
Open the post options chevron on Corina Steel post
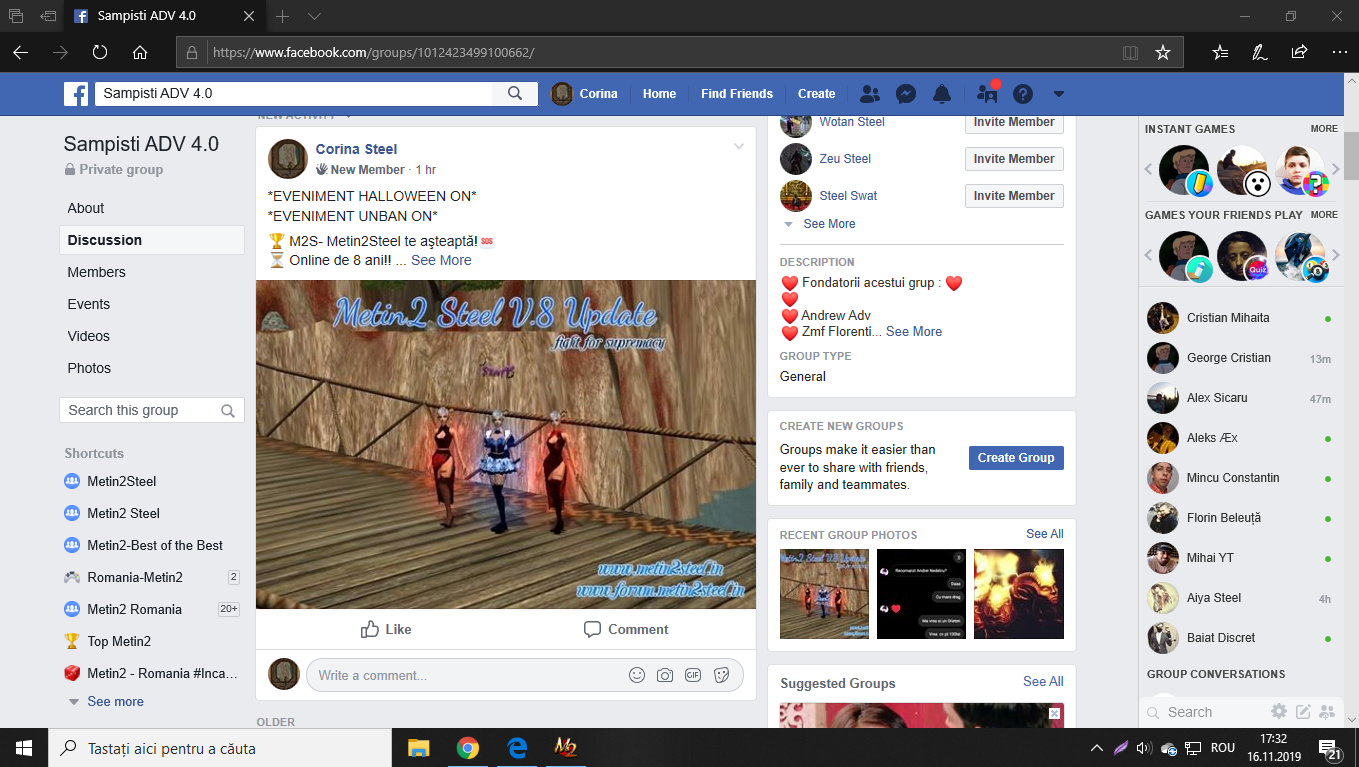pyautogui.click(x=739, y=147)
